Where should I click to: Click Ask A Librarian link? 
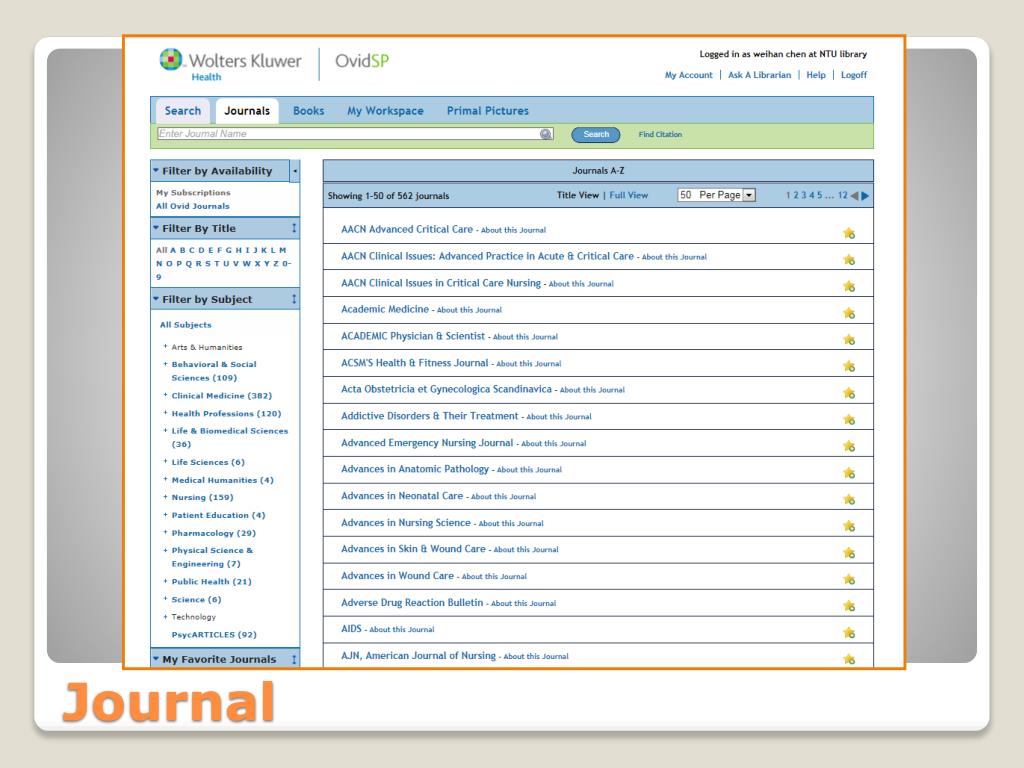pyautogui.click(x=760, y=75)
